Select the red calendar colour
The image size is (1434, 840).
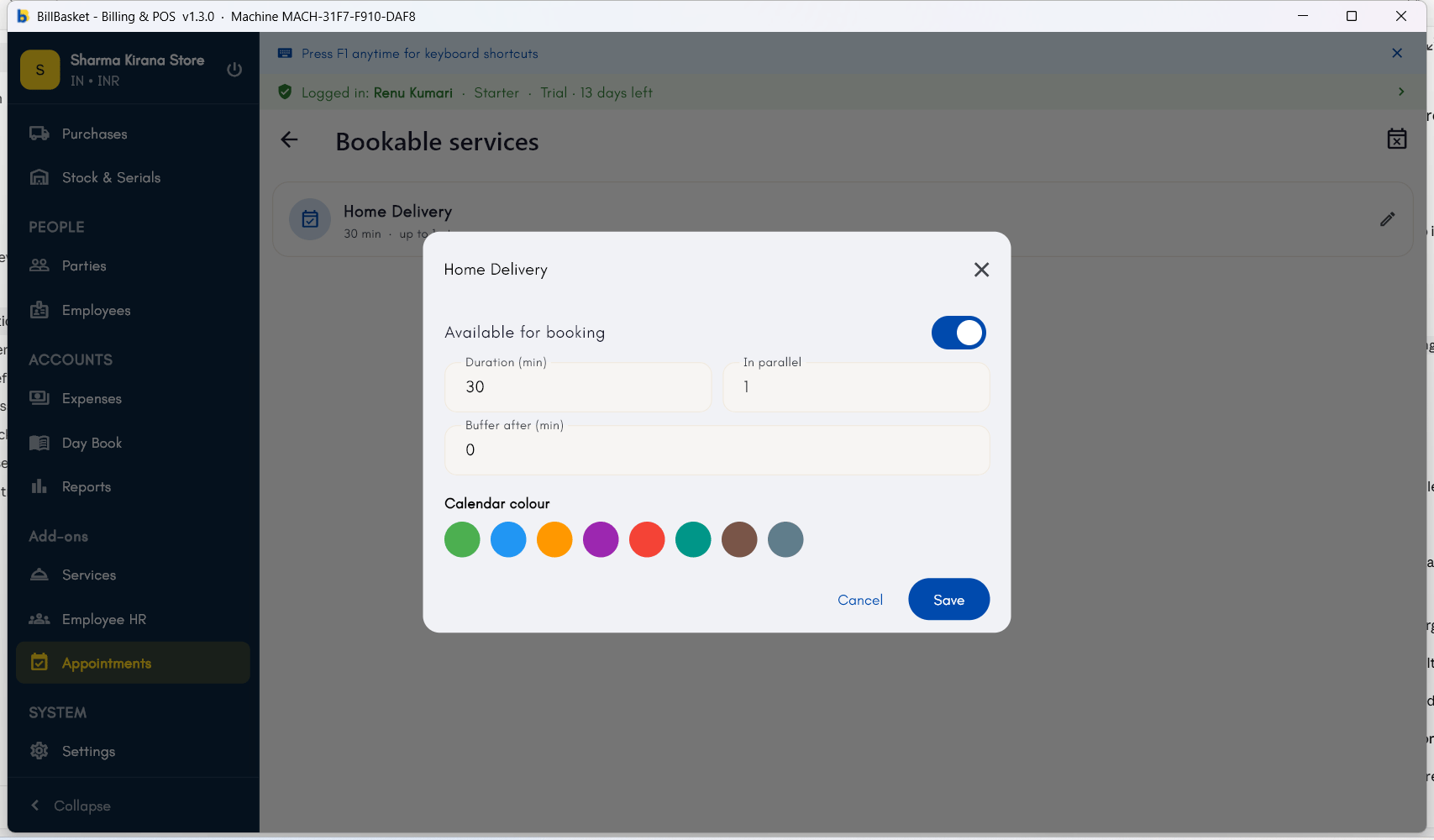click(x=647, y=539)
